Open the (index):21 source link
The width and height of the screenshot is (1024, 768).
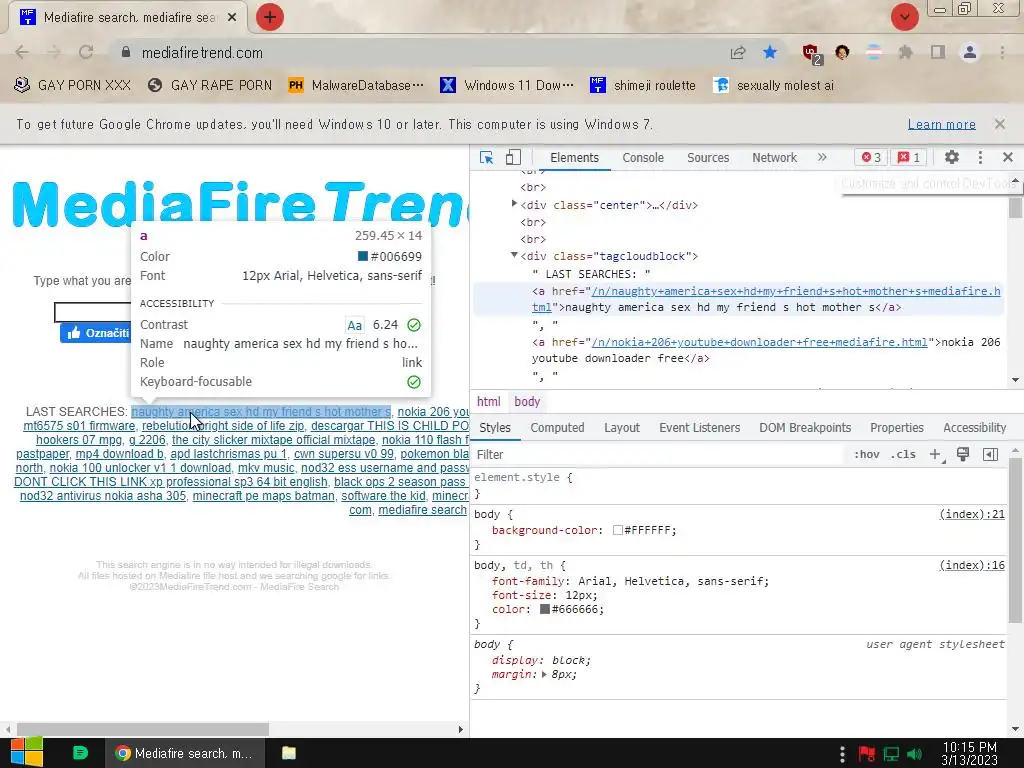(972, 515)
